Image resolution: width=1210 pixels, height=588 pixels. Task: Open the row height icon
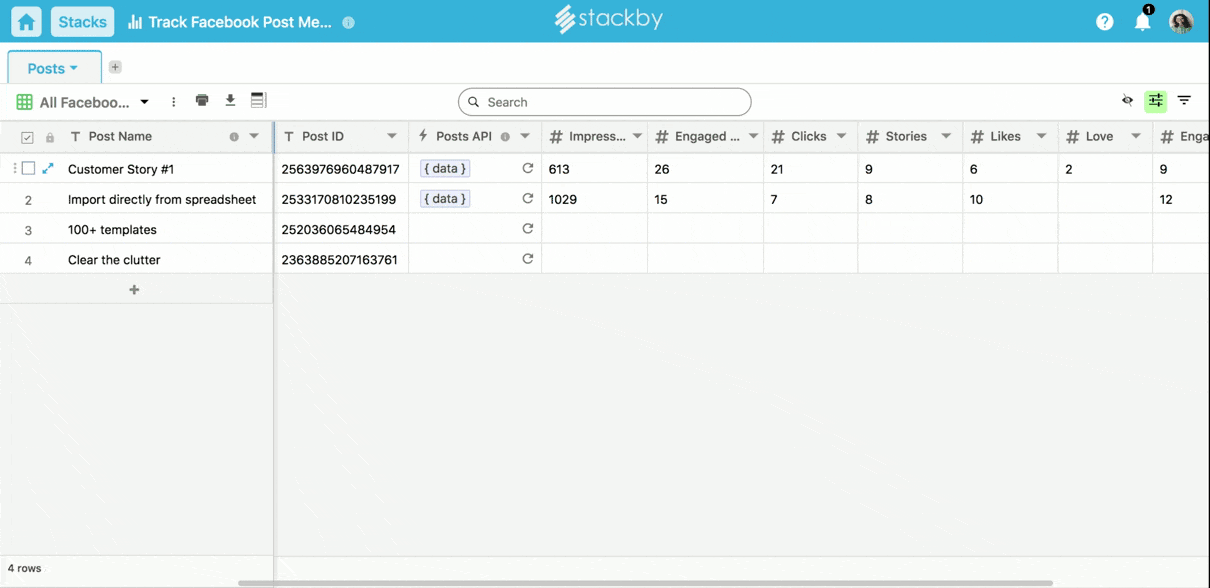pyautogui.click(x=258, y=101)
